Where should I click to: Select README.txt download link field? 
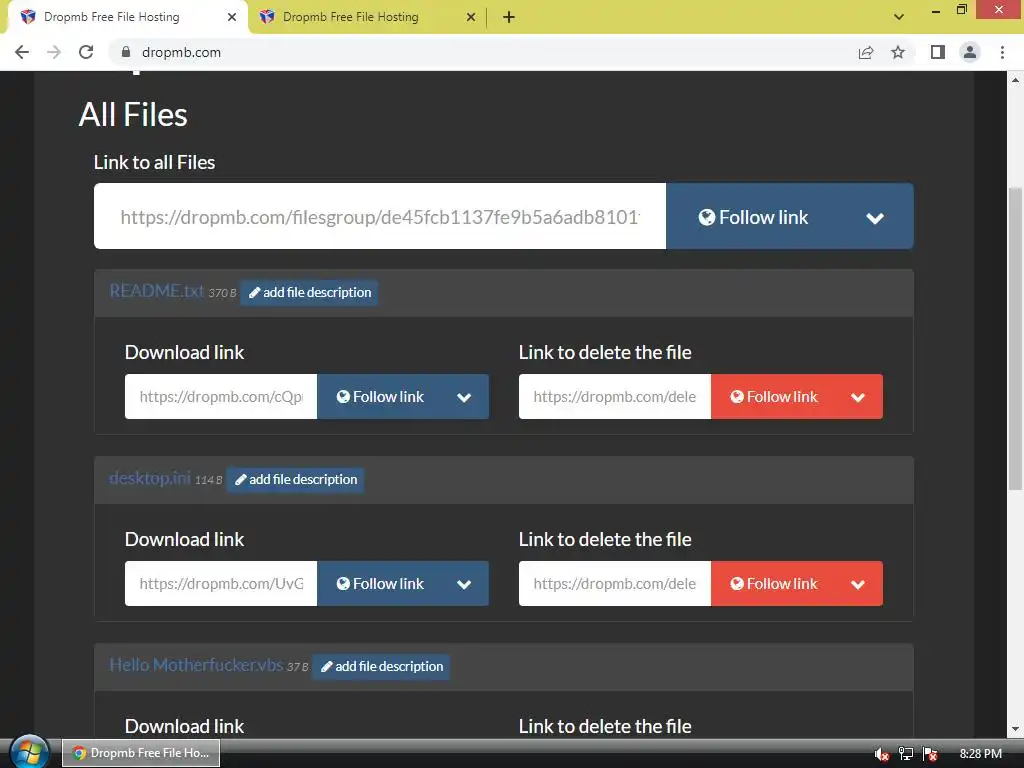pyautogui.click(x=221, y=396)
